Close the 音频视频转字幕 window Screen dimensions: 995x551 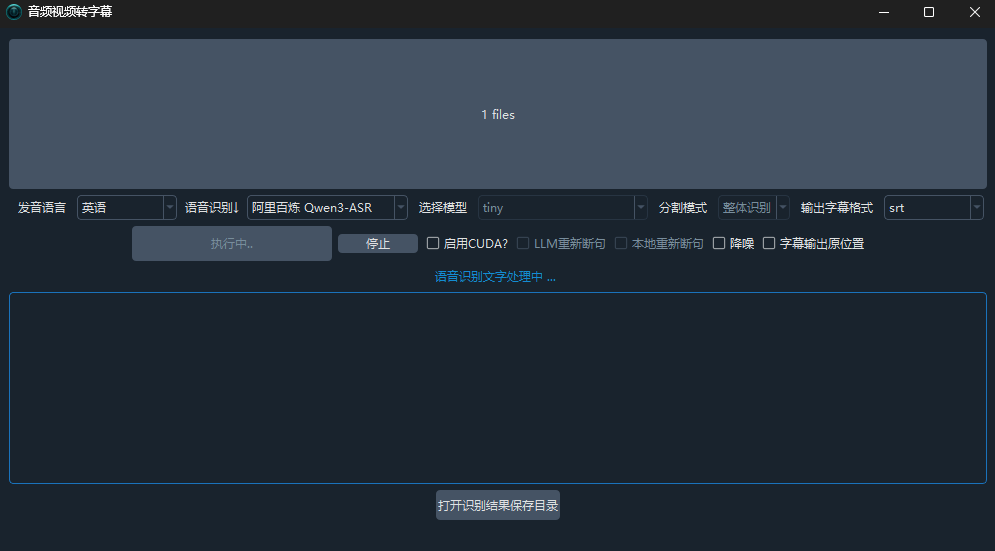(x=975, y=12)
